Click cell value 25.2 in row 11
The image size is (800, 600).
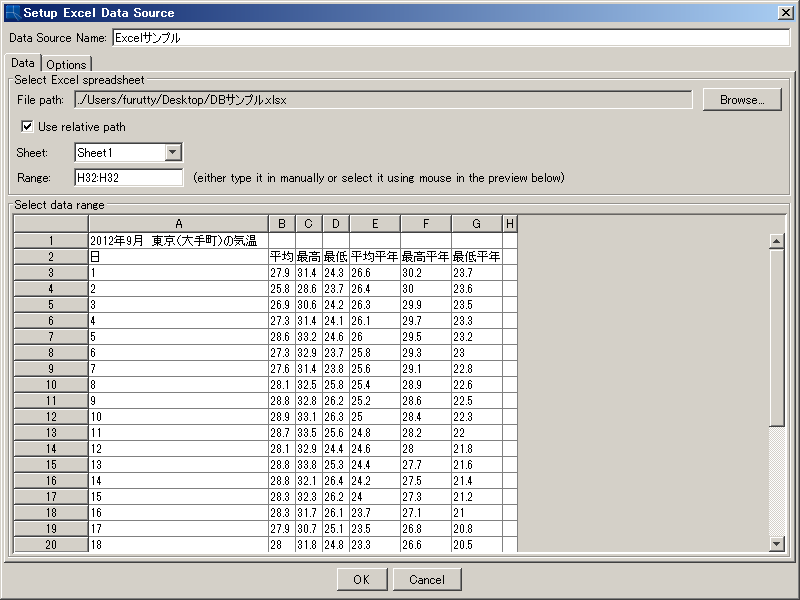pyautogui.click(x=375, y=401)
